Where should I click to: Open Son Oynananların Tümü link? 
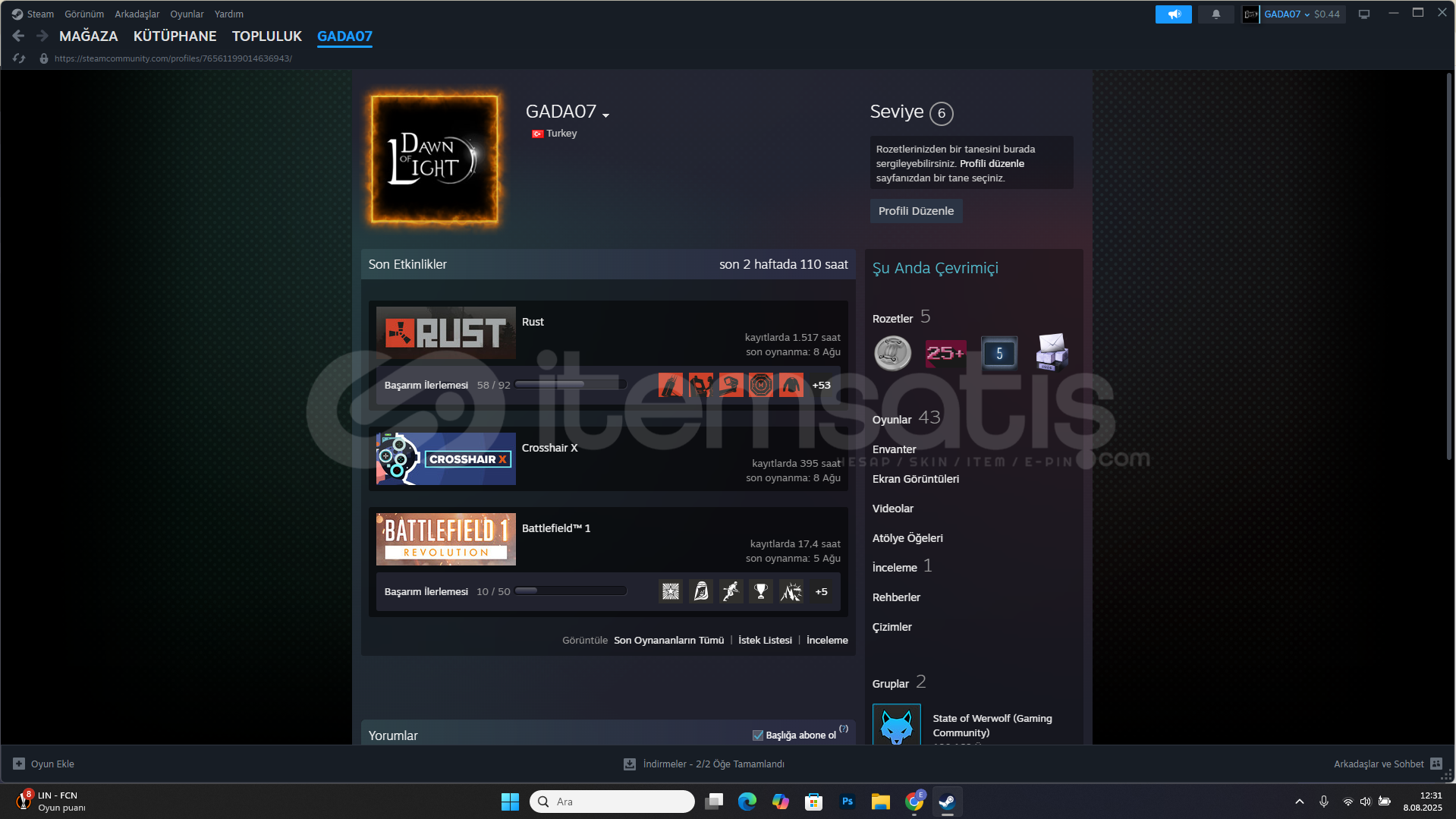(x=668, y=640)
